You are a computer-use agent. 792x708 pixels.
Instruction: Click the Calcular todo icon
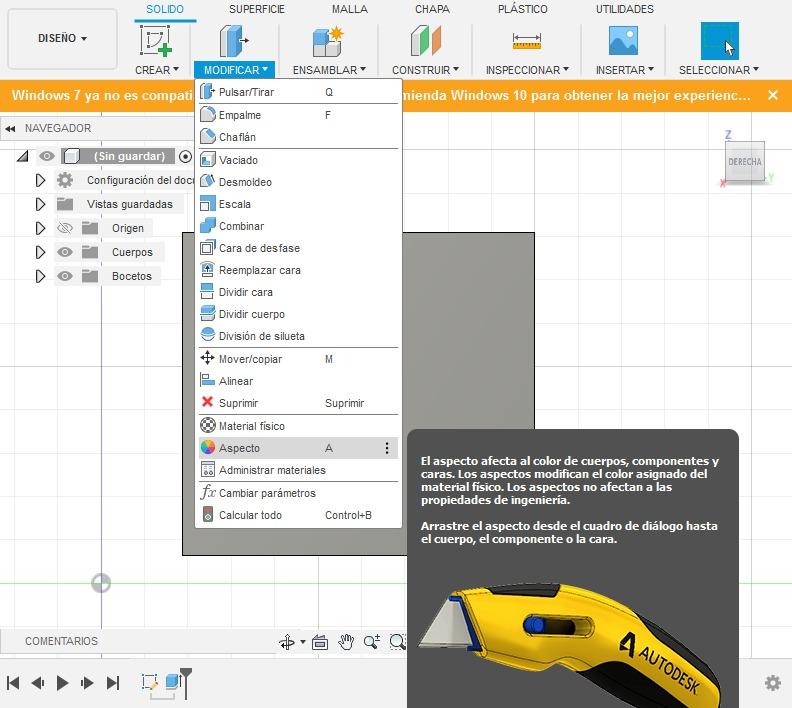tap(208, 515)
